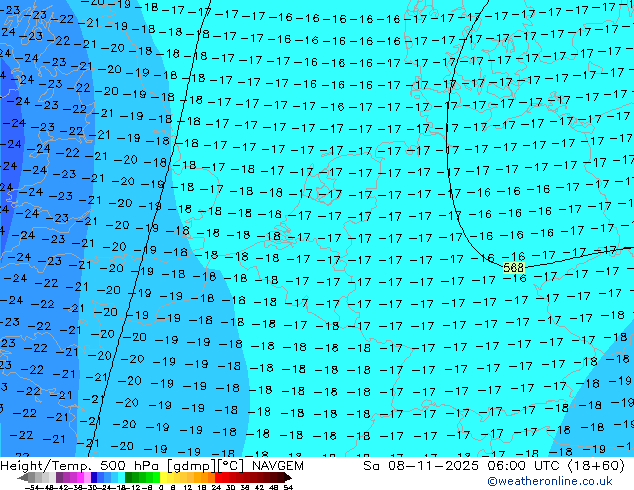
Task: Click the gray left arrow of color scale
Action: [22, 477]
